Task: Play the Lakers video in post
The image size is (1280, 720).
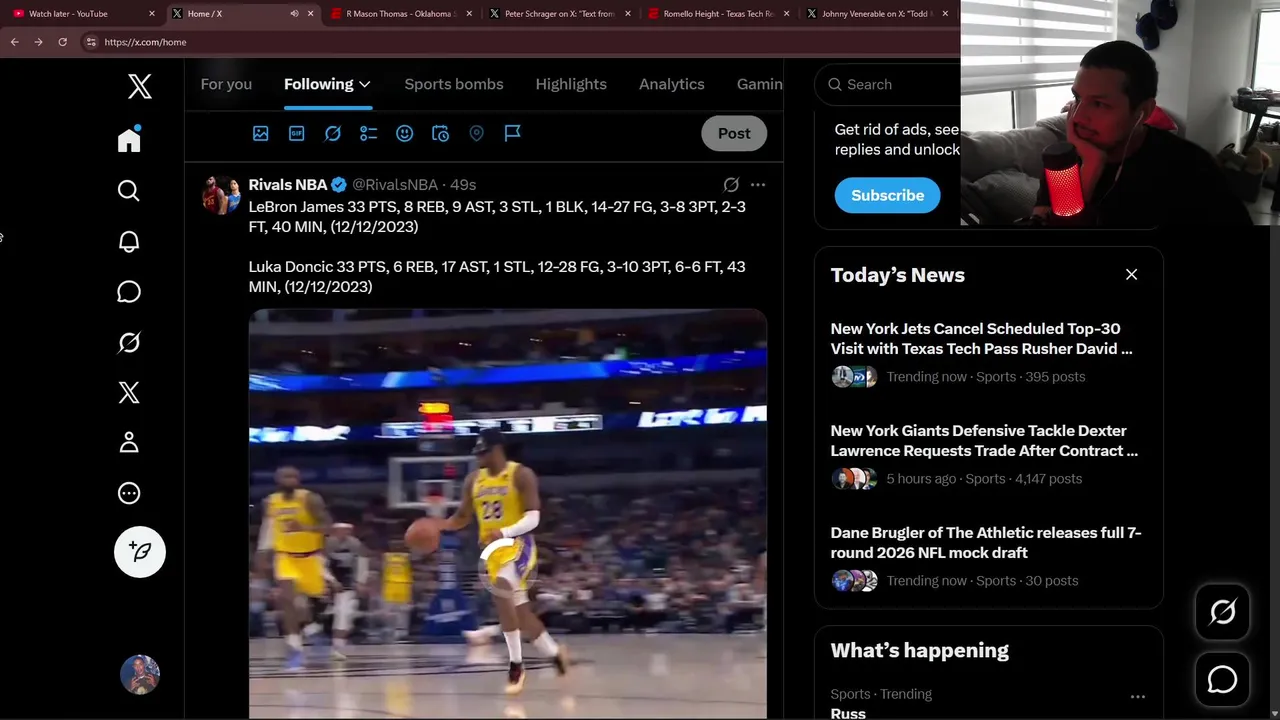Action: 508,515
